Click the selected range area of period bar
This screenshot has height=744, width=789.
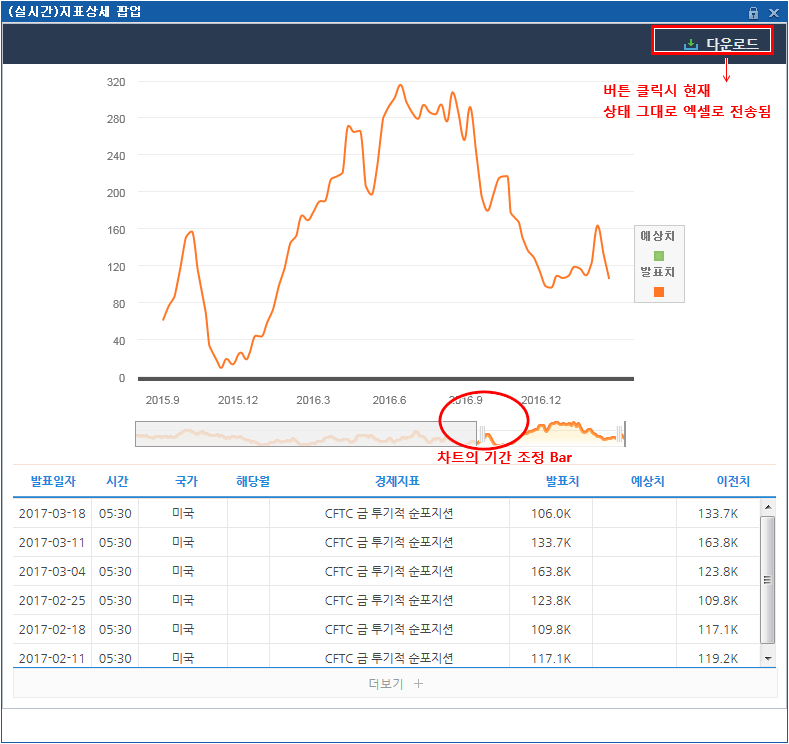pos(551,434)
